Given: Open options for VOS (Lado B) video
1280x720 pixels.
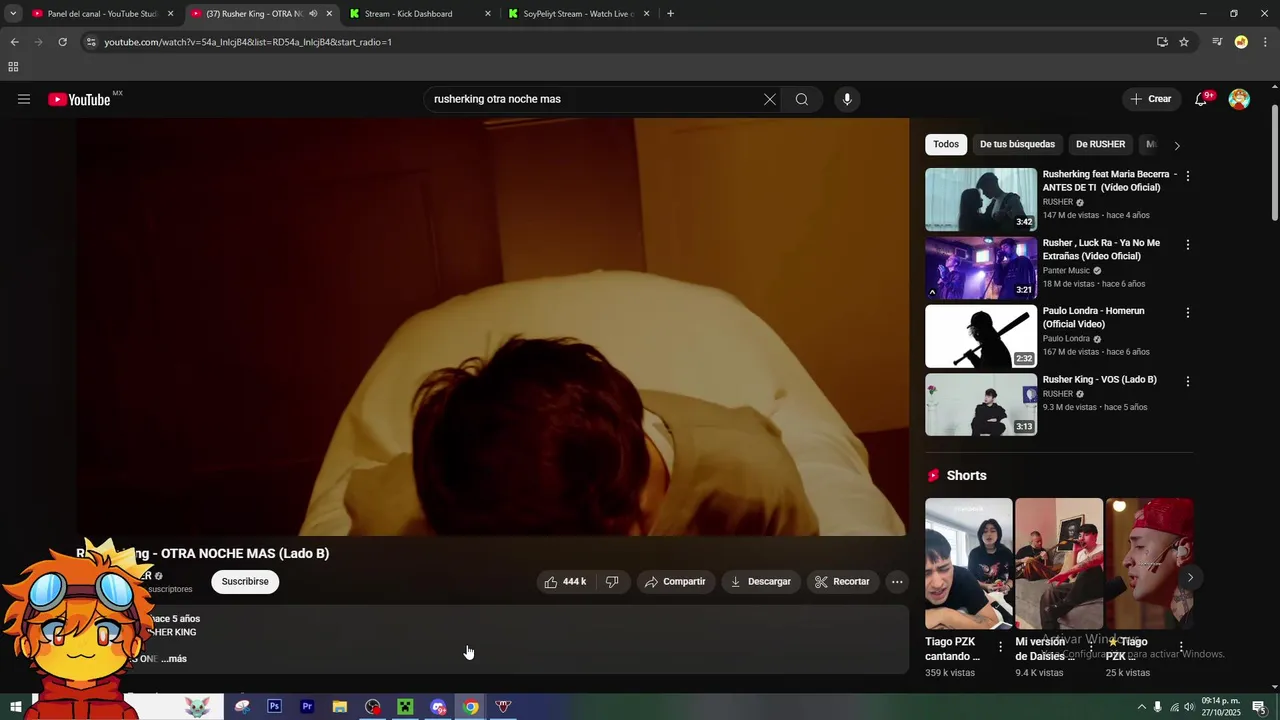Looking at the screenshot, I should click(x=1188, y=381).
